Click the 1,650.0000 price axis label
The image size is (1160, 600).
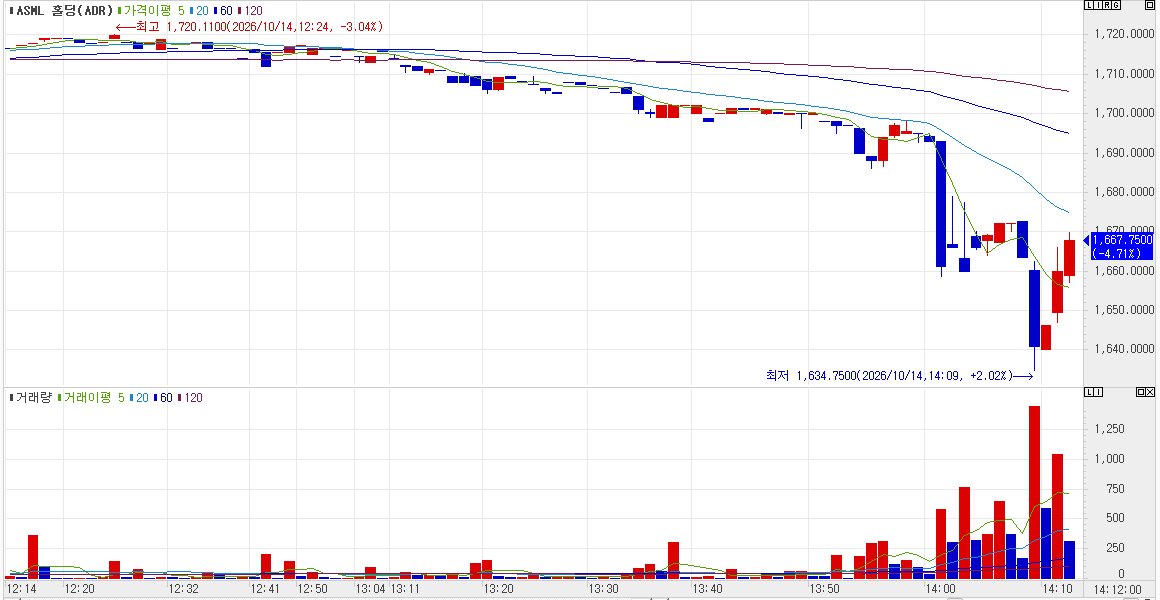[x=1124, y=310]
